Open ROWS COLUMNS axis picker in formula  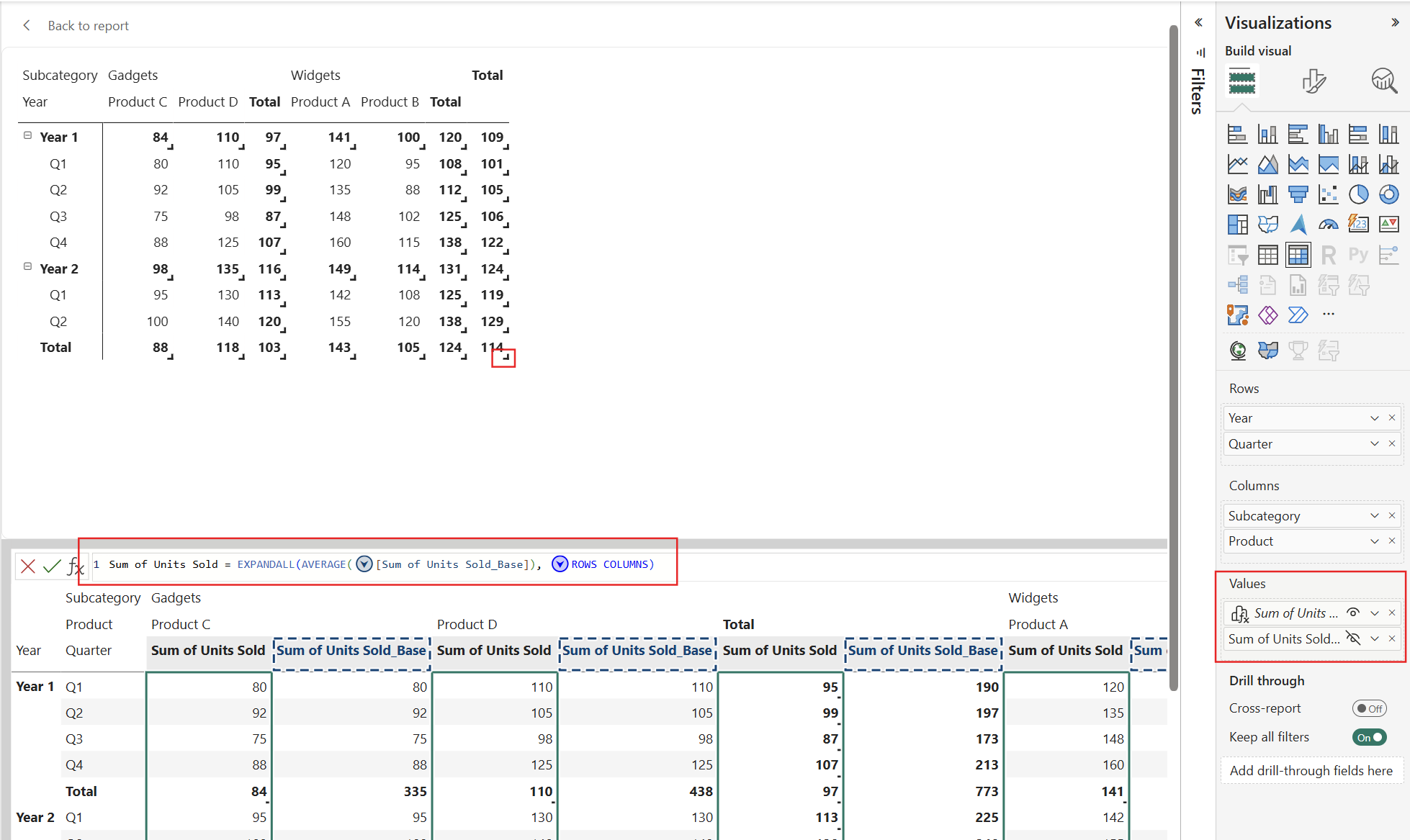[x=560, y=564]
